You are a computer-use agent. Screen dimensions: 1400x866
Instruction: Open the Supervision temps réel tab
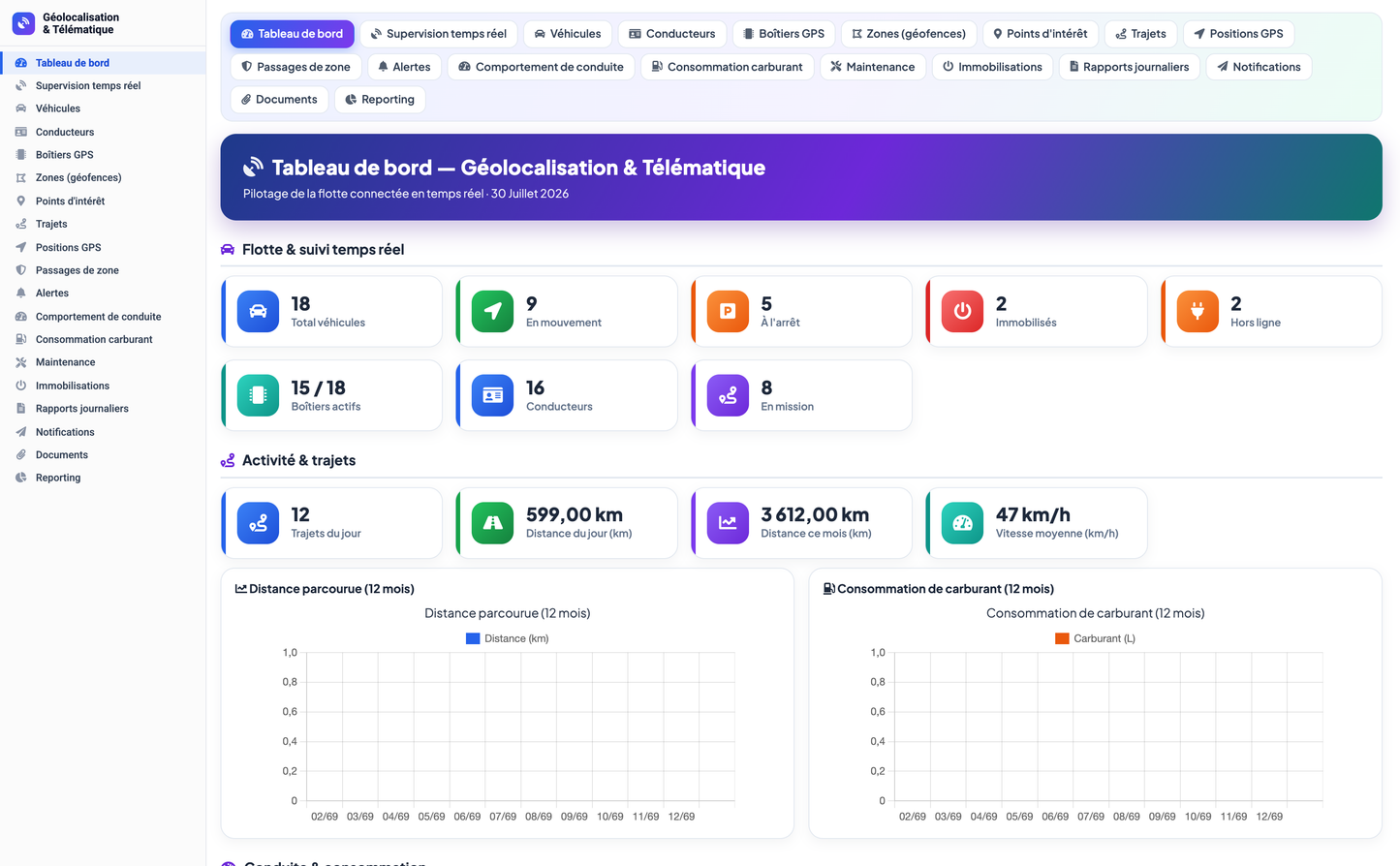(x=438, y=34)
